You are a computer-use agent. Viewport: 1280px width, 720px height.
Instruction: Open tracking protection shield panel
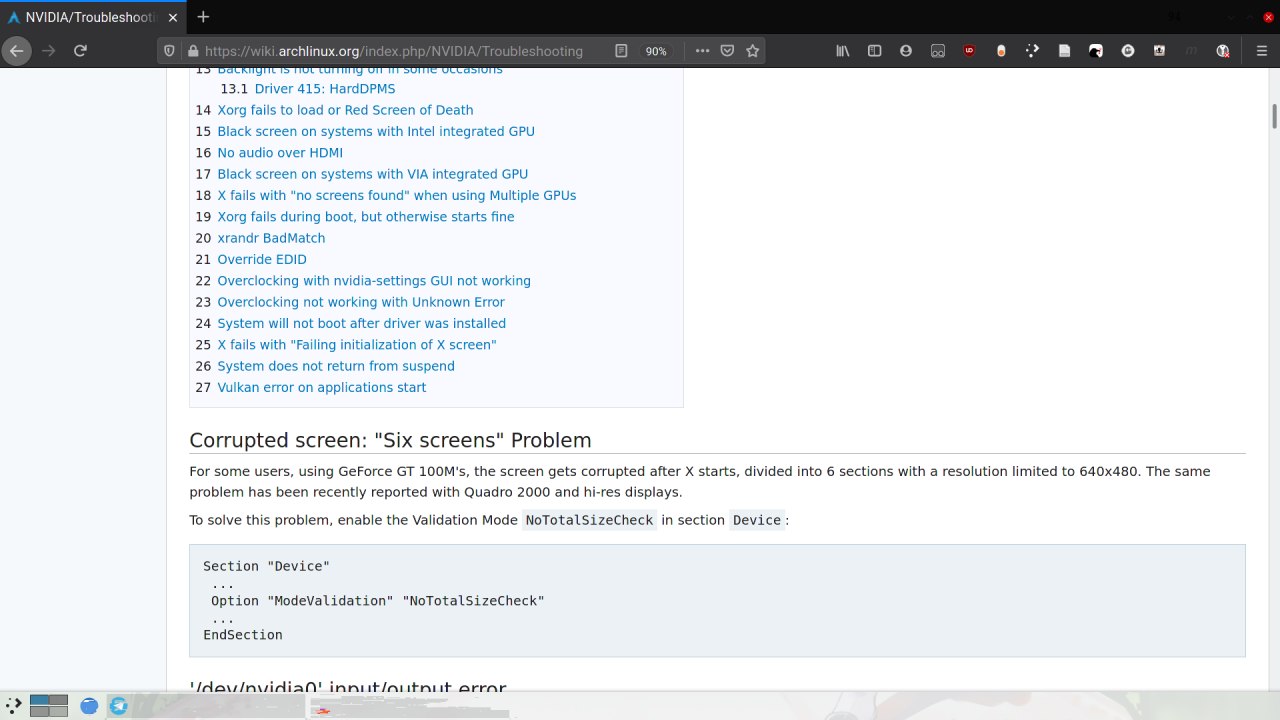point(168,50)
